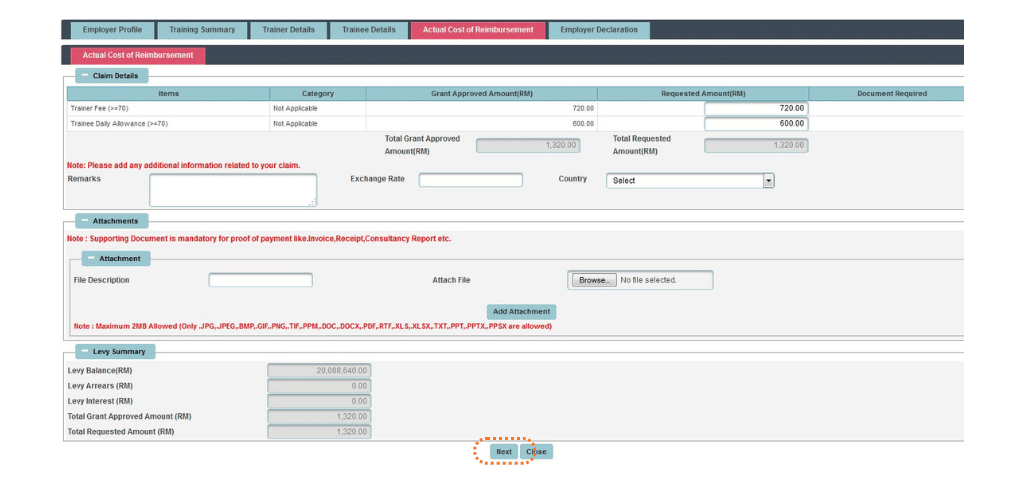Viewport: 1024px width, 483px height.
Task: Click the 720.00 grant approved amount cell
Action: 482,108
